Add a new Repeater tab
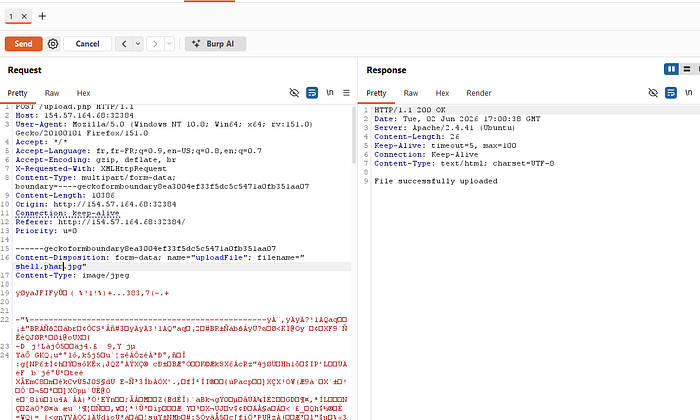700x420 pixels. pos(42,16)
